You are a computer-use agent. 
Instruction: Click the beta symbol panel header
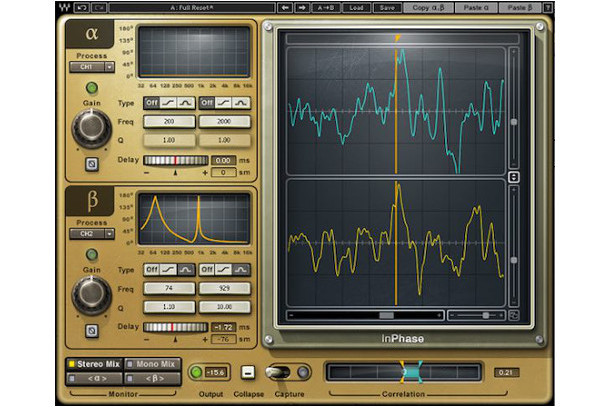click(90, 200)
